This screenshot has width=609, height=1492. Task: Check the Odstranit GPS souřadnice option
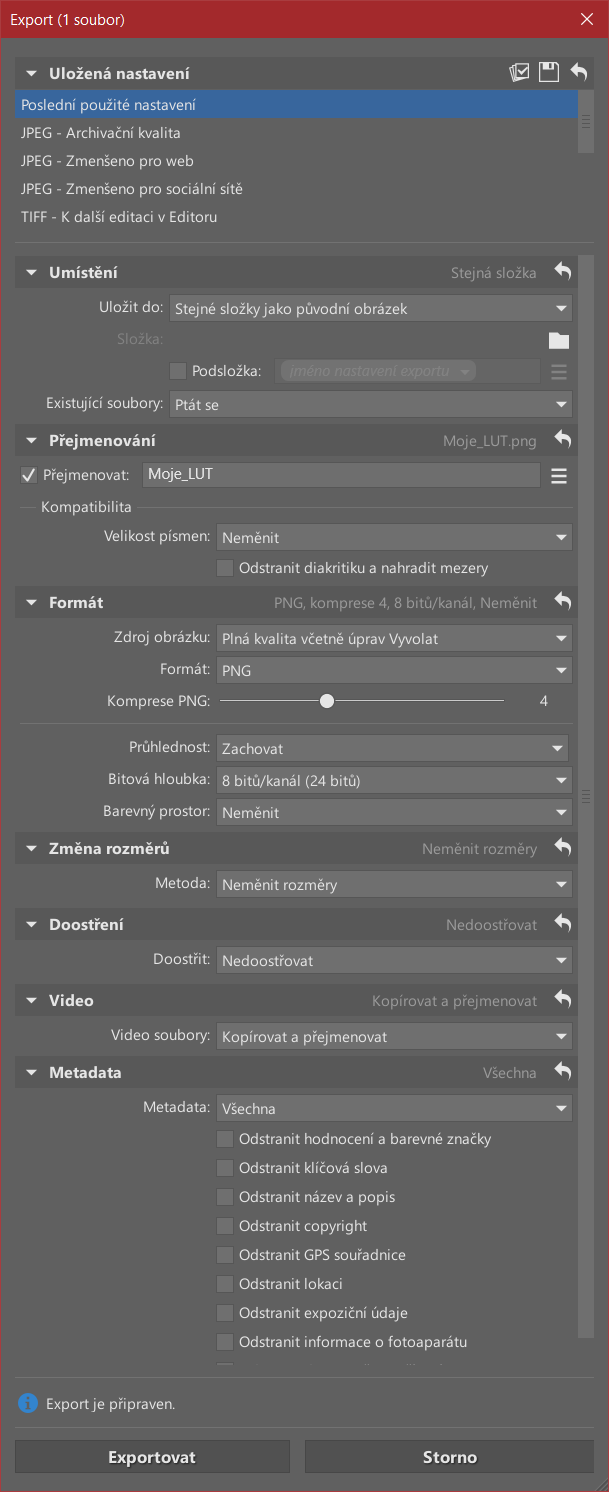pos(225,1254)
